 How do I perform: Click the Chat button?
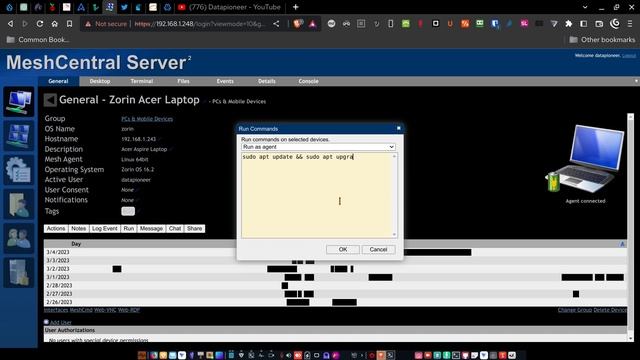pos(175,229)
